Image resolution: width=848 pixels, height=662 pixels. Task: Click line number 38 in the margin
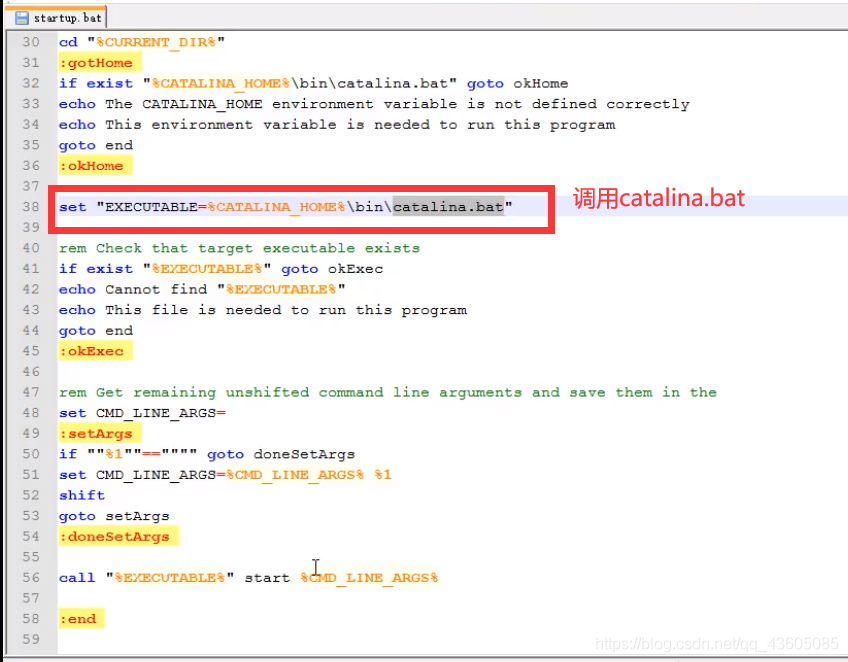pyautogui.click(x=31, y=207)
